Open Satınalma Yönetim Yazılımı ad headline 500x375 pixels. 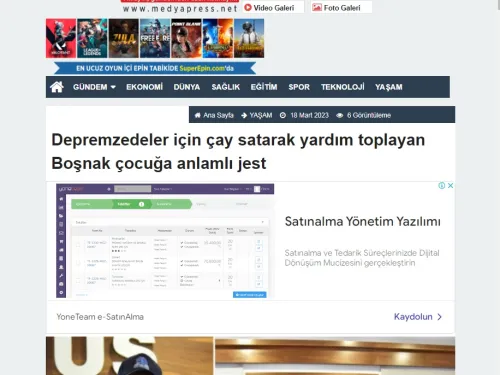click(x=363, y=222)
